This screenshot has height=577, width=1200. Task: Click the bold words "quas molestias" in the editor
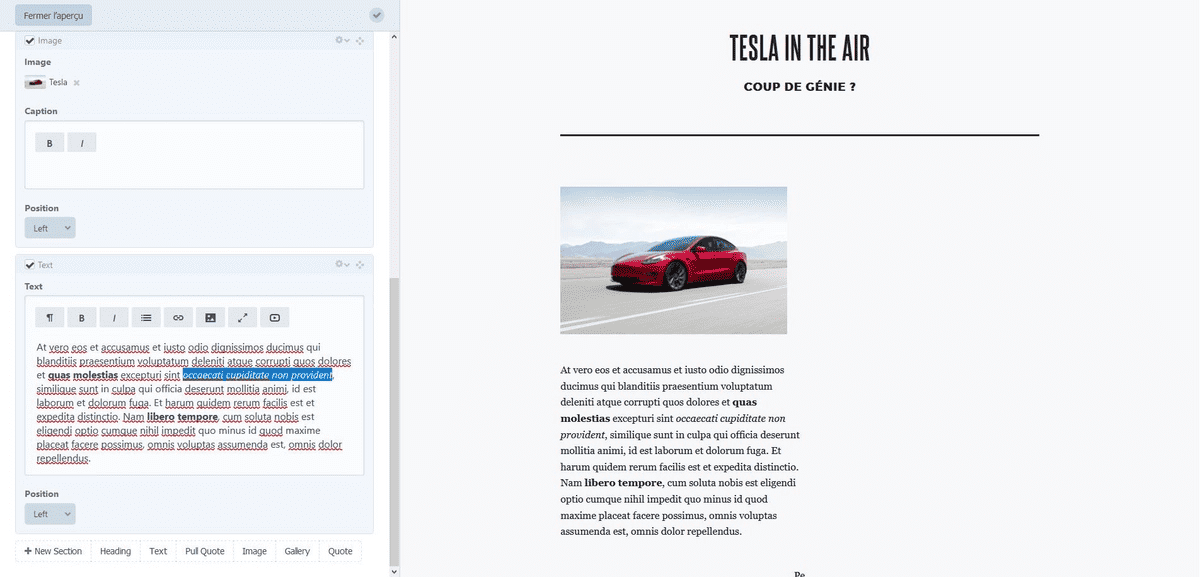point(83,375)
